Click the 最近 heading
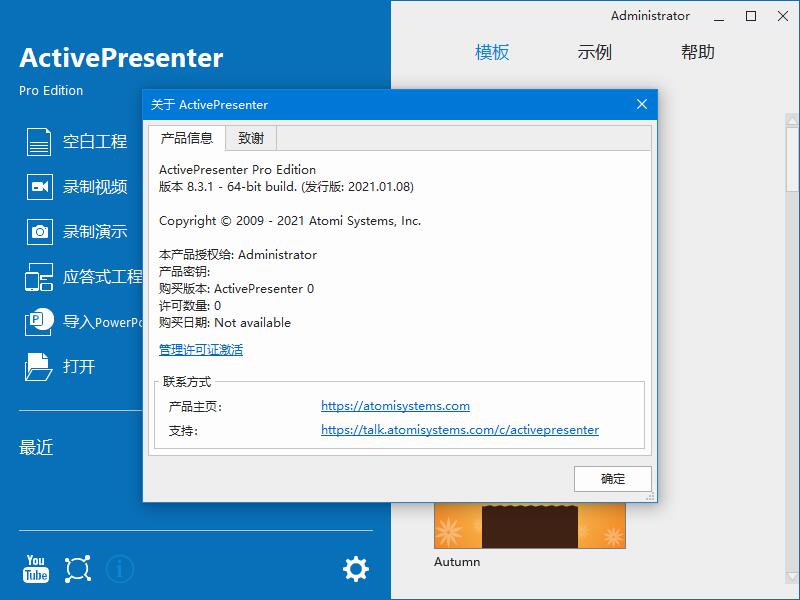 36,447
